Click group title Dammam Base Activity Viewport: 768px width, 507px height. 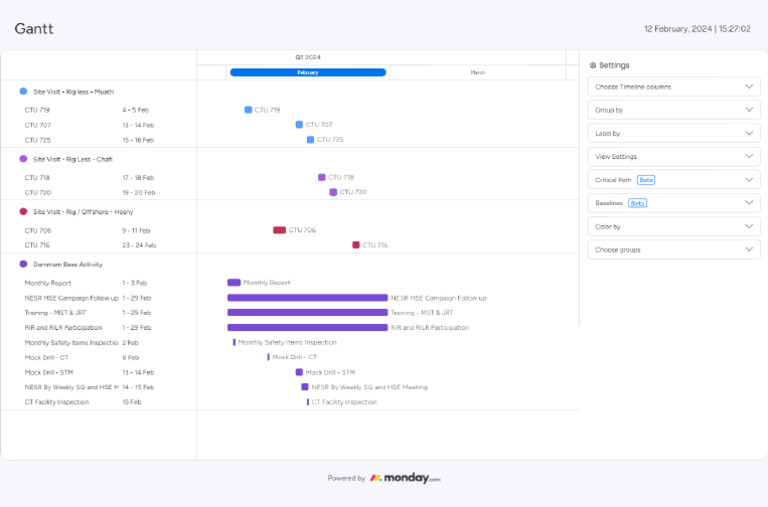point(68,265)
